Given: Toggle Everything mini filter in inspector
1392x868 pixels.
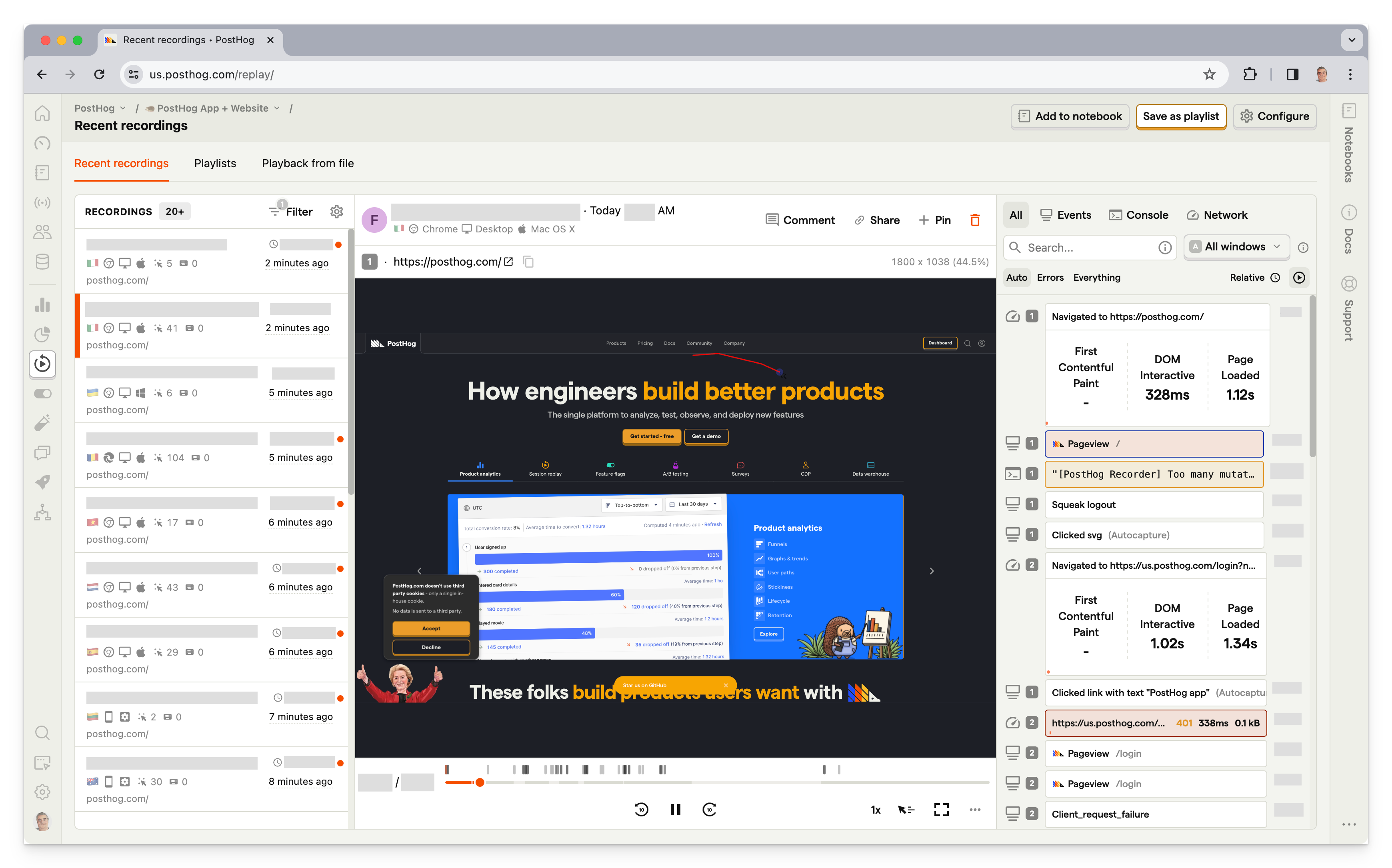Looking at the screenshot, I should click(x=1096, y=278).
